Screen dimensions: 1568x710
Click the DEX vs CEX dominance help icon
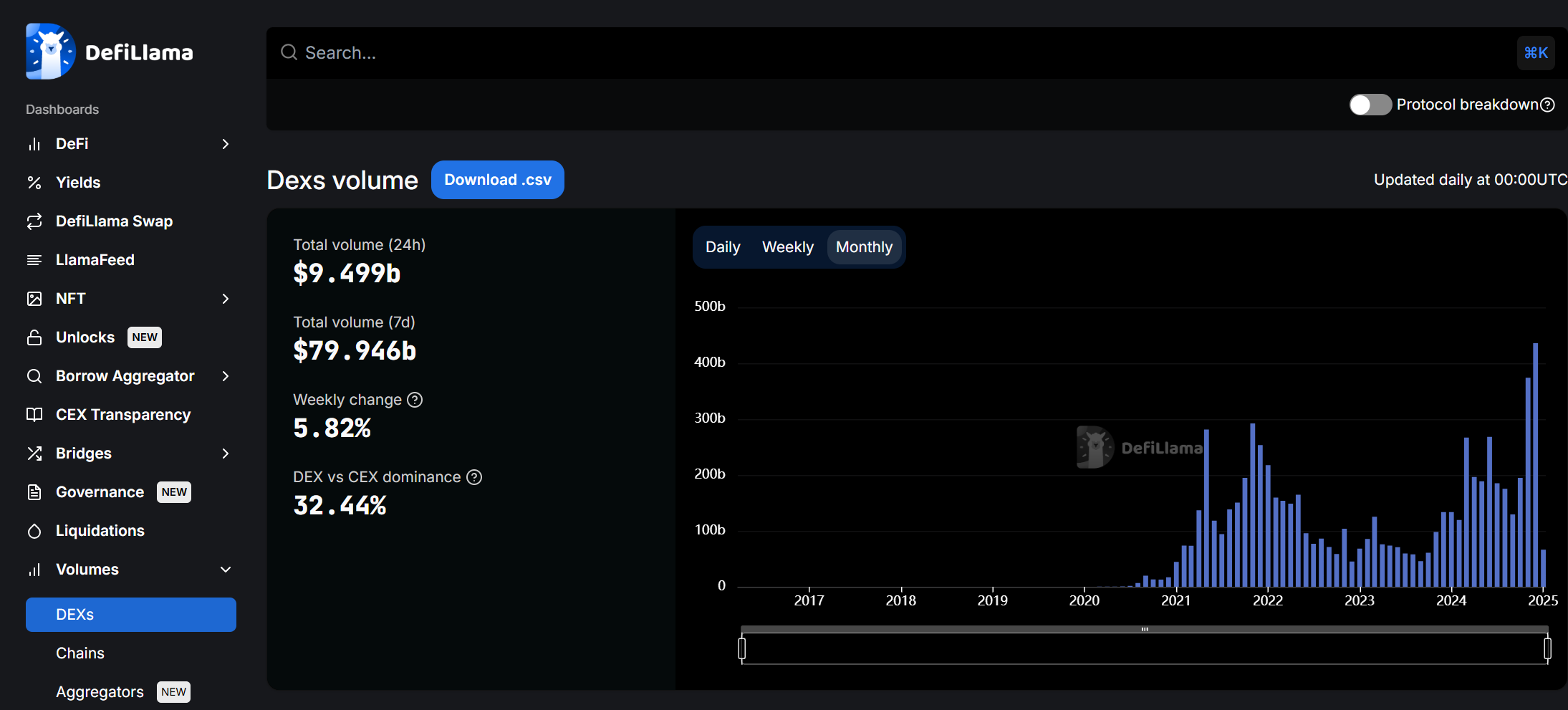[x=474, y=477]
